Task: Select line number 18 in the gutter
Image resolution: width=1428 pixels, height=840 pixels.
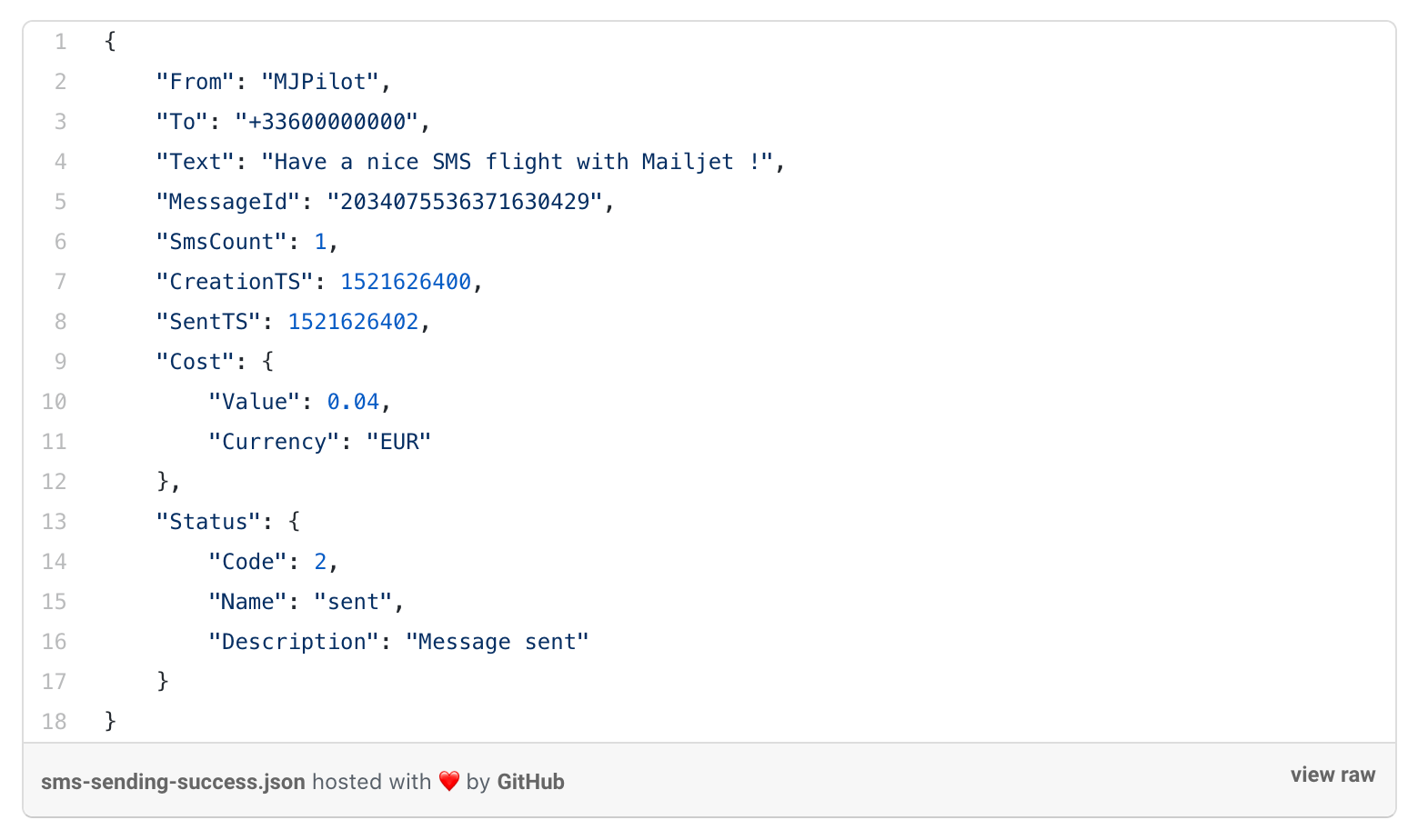Action: point(55,722)
